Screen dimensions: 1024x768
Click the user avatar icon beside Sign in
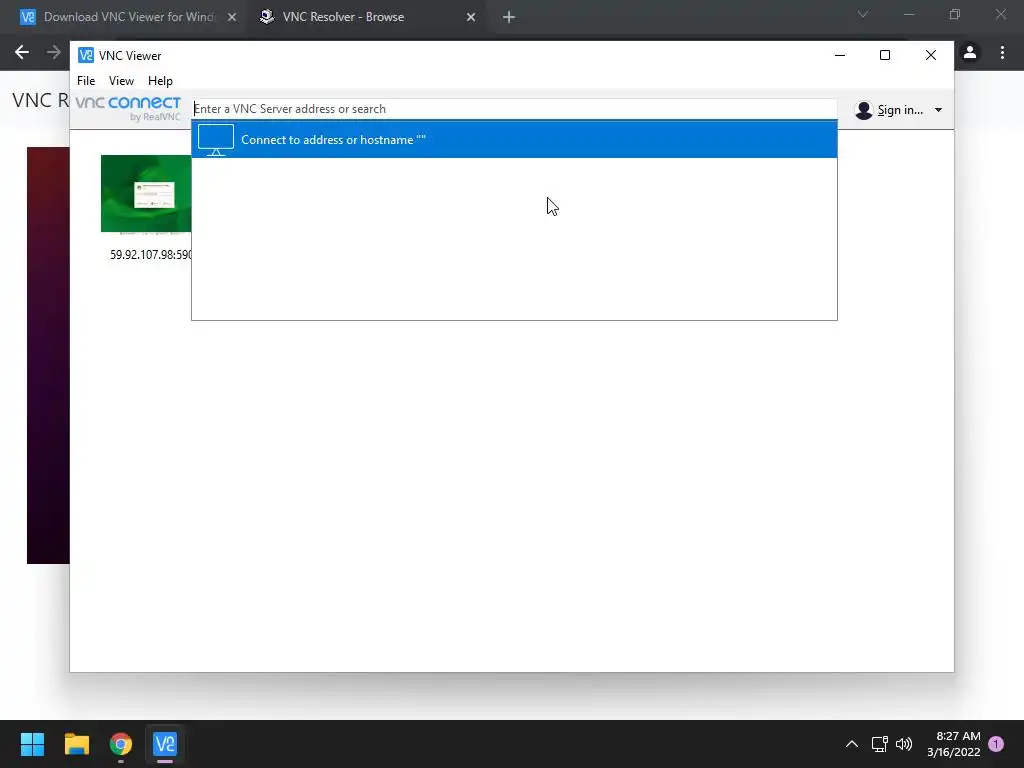click(x=863, y=110)
